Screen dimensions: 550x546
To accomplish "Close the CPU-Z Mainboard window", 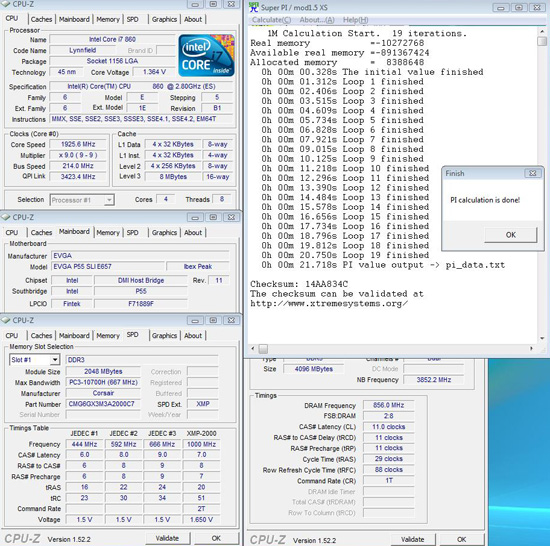I will coord(232,217).
